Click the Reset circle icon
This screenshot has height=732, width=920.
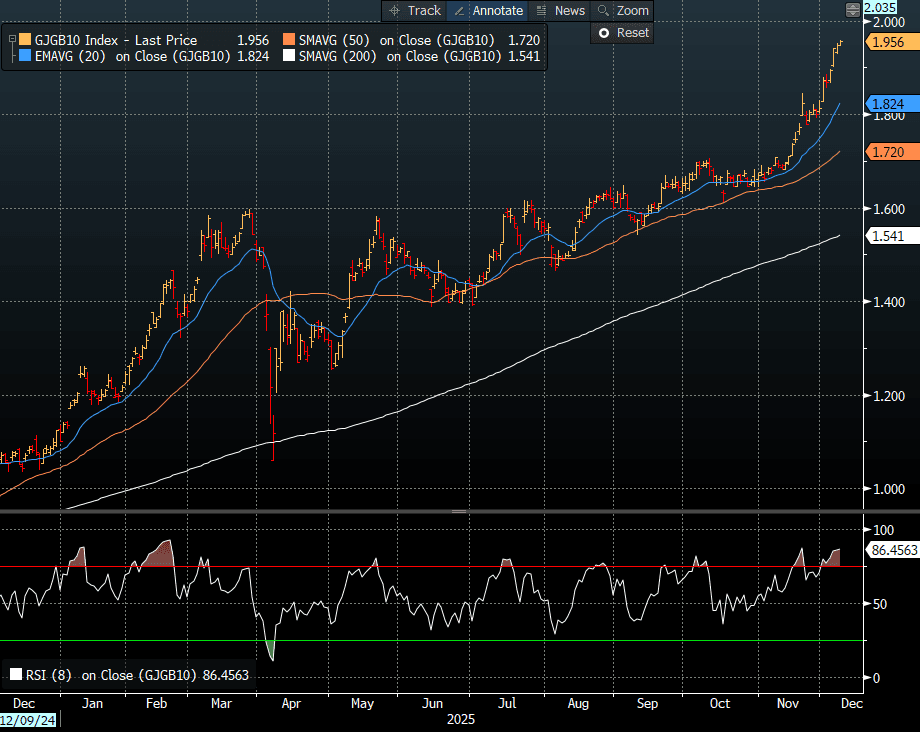(x=603, y=33)
